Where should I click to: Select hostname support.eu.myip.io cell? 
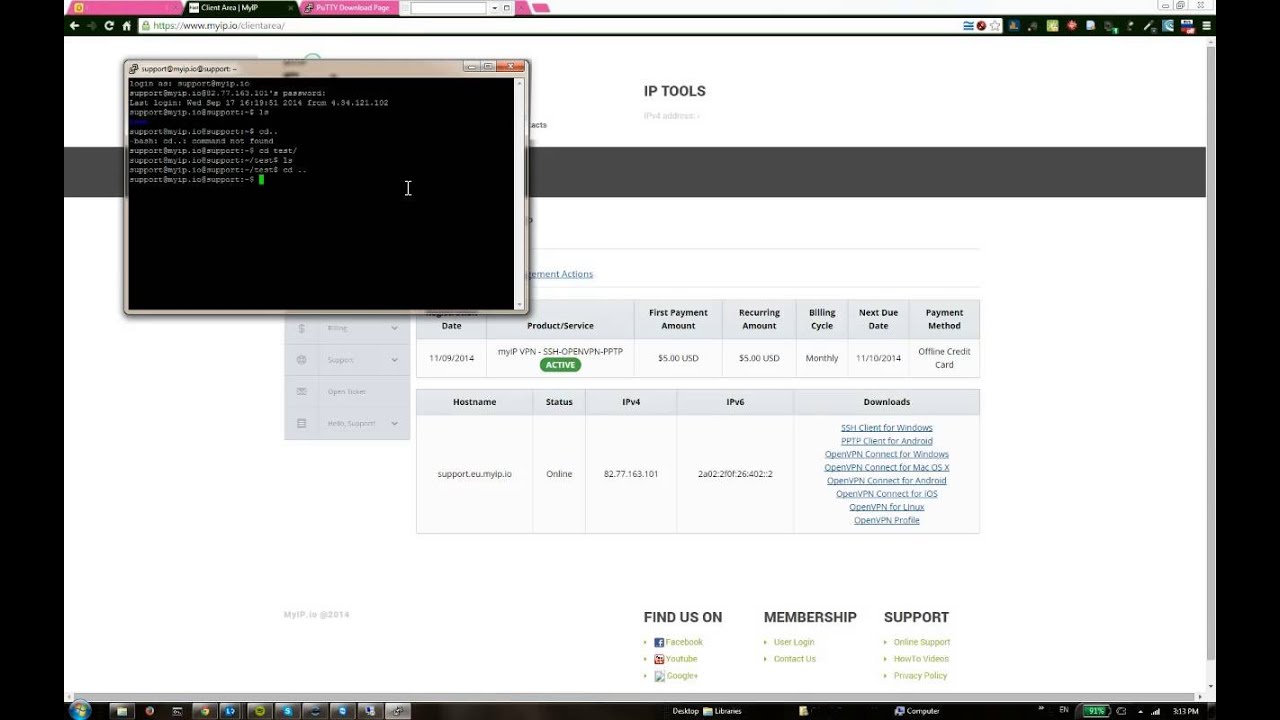point(474,474)
